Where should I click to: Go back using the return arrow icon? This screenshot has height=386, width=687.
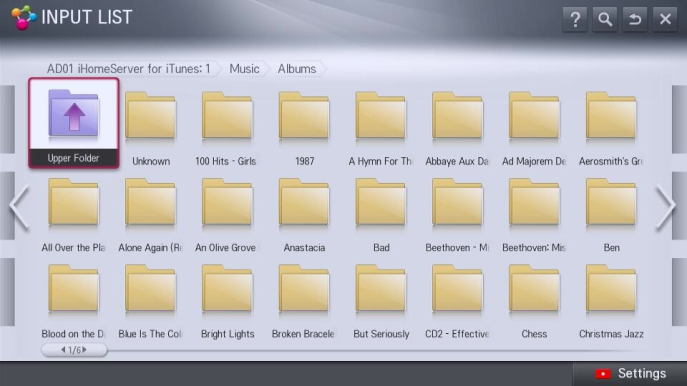(x=635, y=19)
